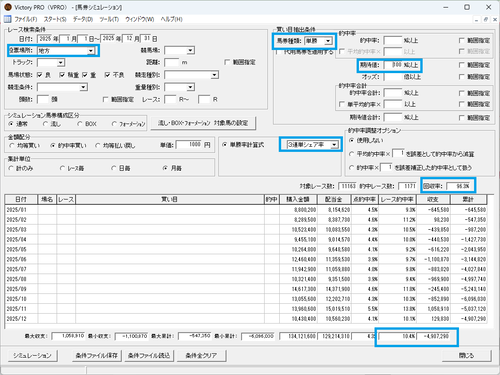This screenshot has height=375, width=500.
Task: Click the 距離 input field
Action: pyautogui.click(x=172, y=62)
